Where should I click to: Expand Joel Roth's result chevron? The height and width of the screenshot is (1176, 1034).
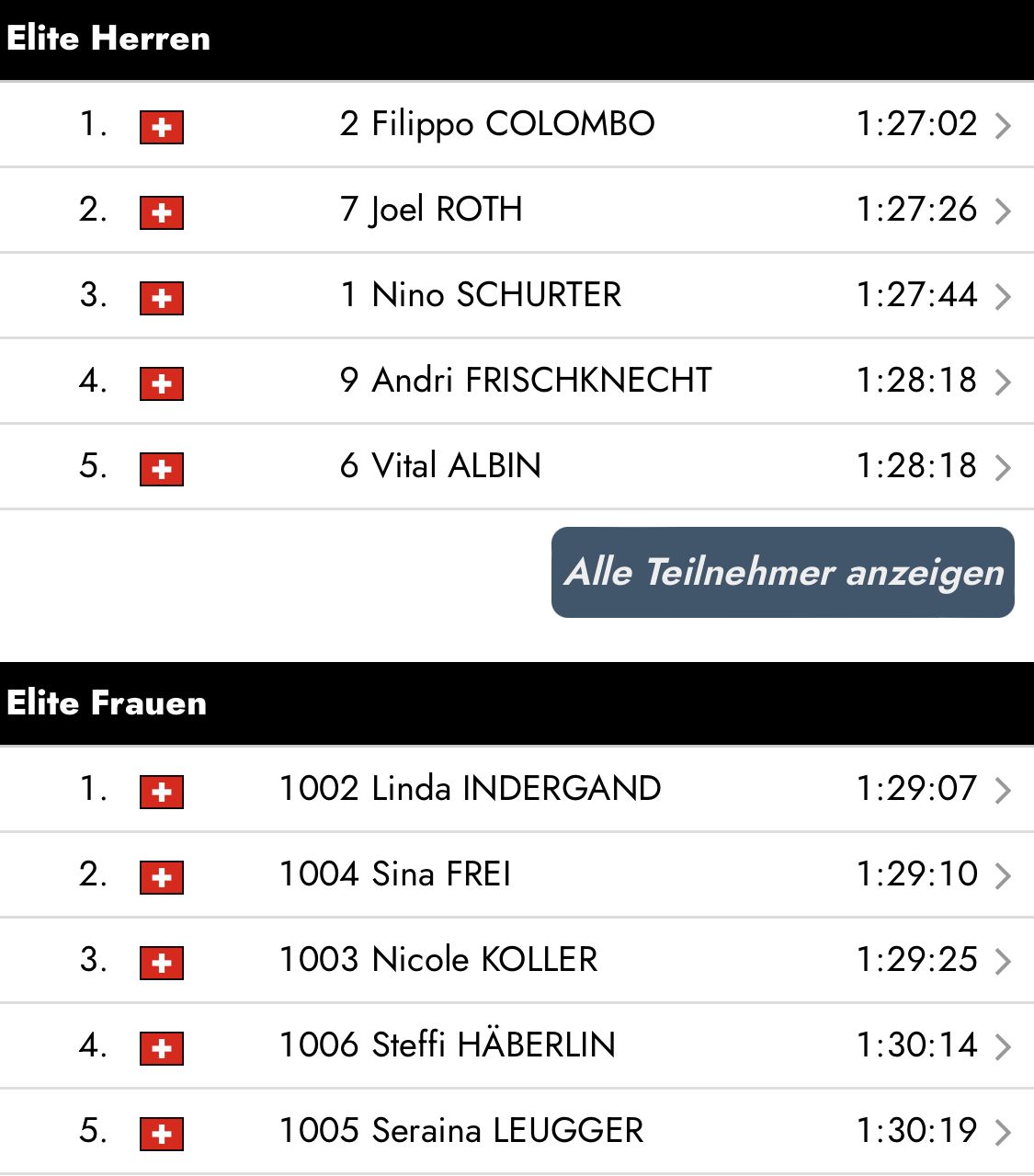tap(1003, 211)
